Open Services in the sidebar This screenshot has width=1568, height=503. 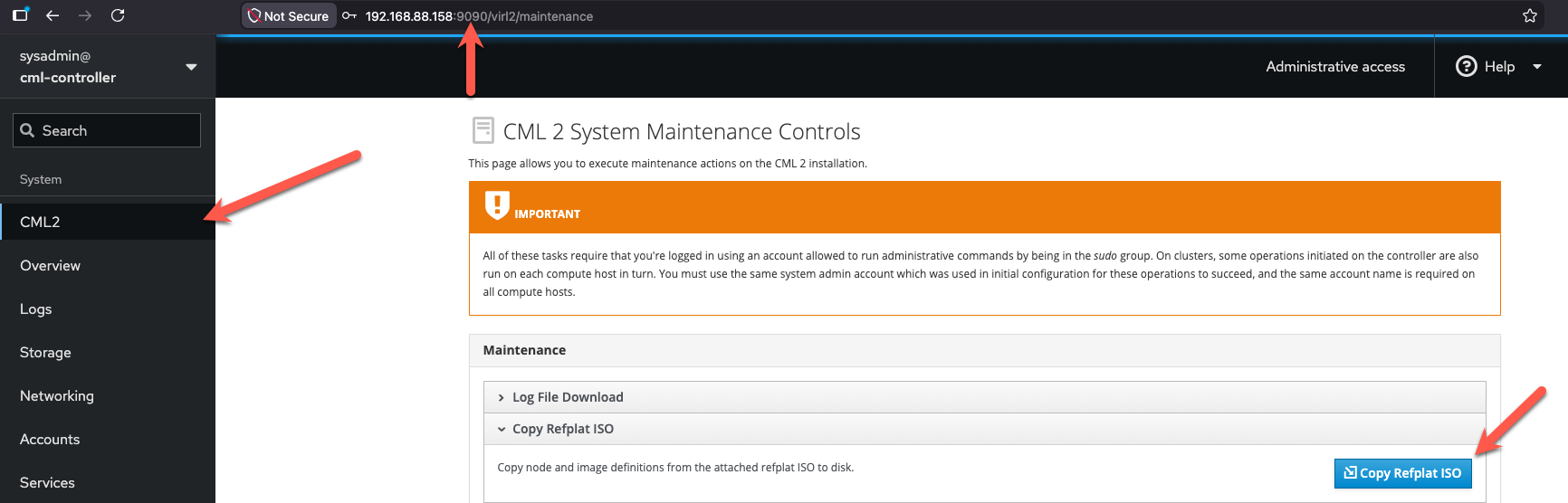pyautogui.click(x=108, y=482)
